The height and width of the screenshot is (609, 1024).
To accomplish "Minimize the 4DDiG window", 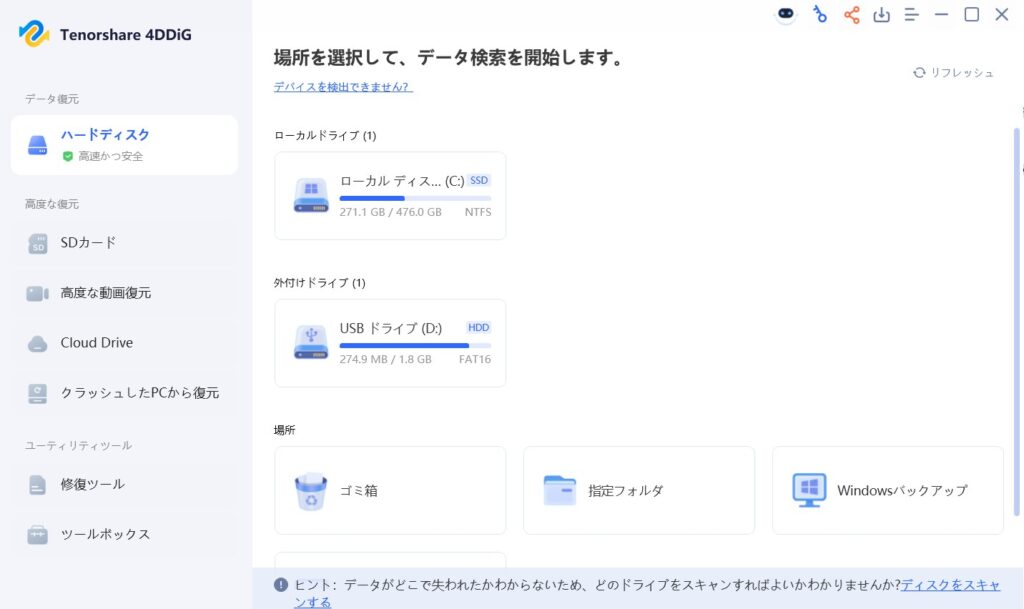I will (941, 14).
